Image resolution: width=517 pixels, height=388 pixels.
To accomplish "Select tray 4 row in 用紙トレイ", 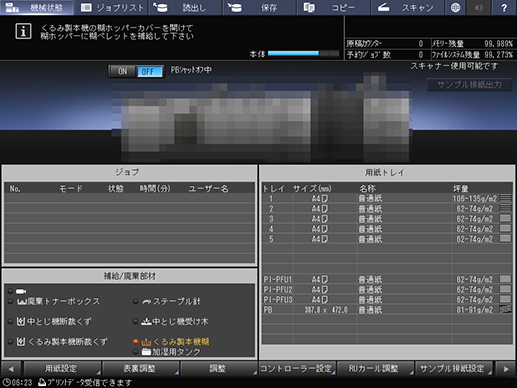I will pyautogui.click(x=387, y=229).
